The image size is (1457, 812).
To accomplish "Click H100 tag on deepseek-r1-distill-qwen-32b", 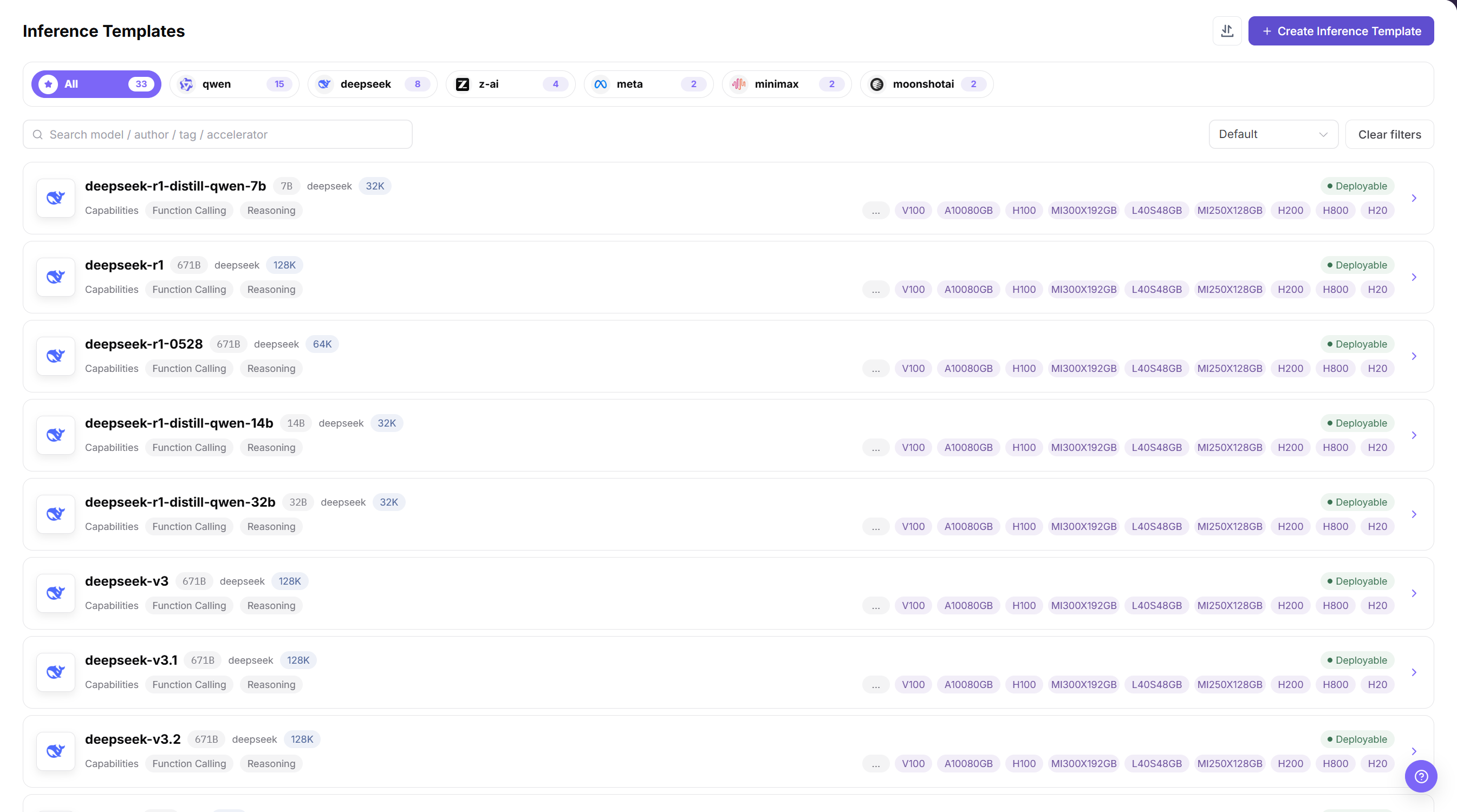I will [1024, 526].
